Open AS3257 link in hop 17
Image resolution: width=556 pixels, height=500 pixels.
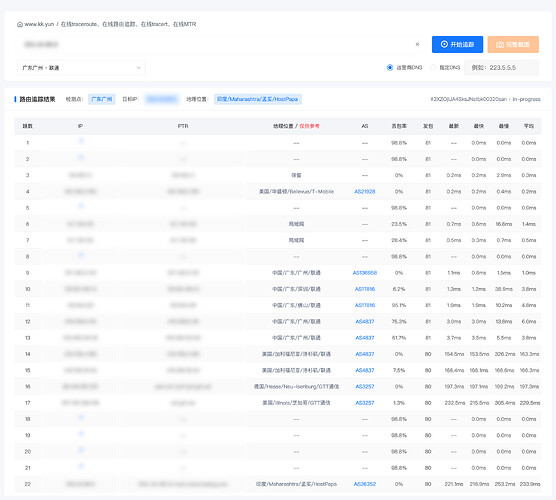point(365,403)
